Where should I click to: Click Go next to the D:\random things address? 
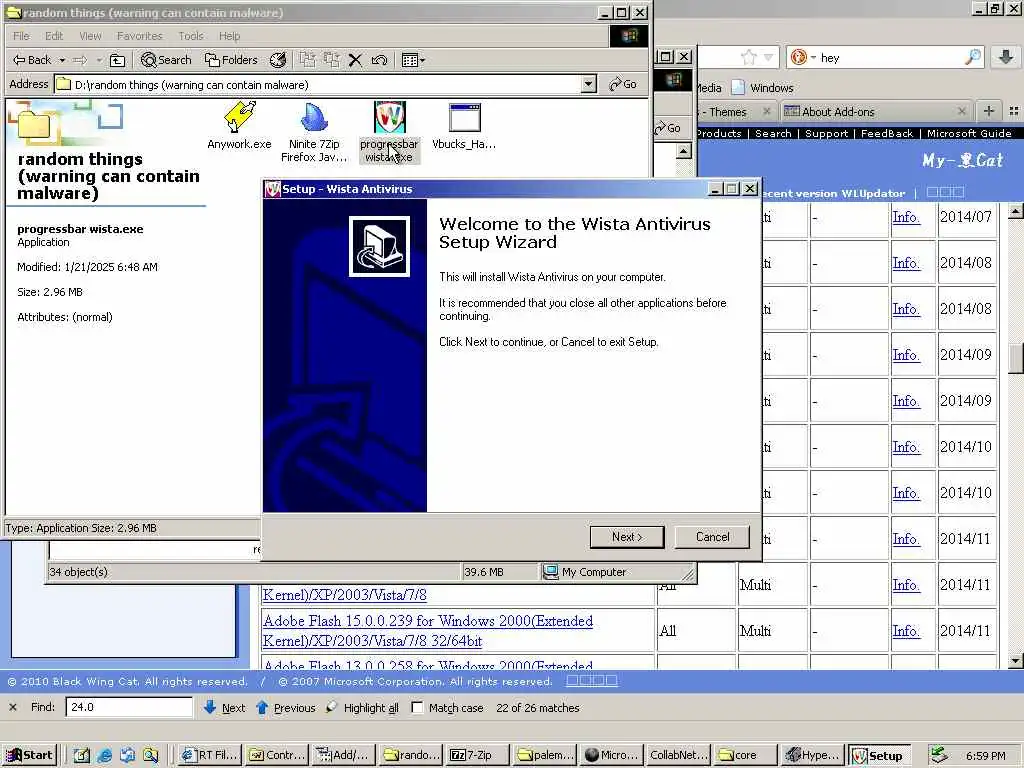[622, 84]
